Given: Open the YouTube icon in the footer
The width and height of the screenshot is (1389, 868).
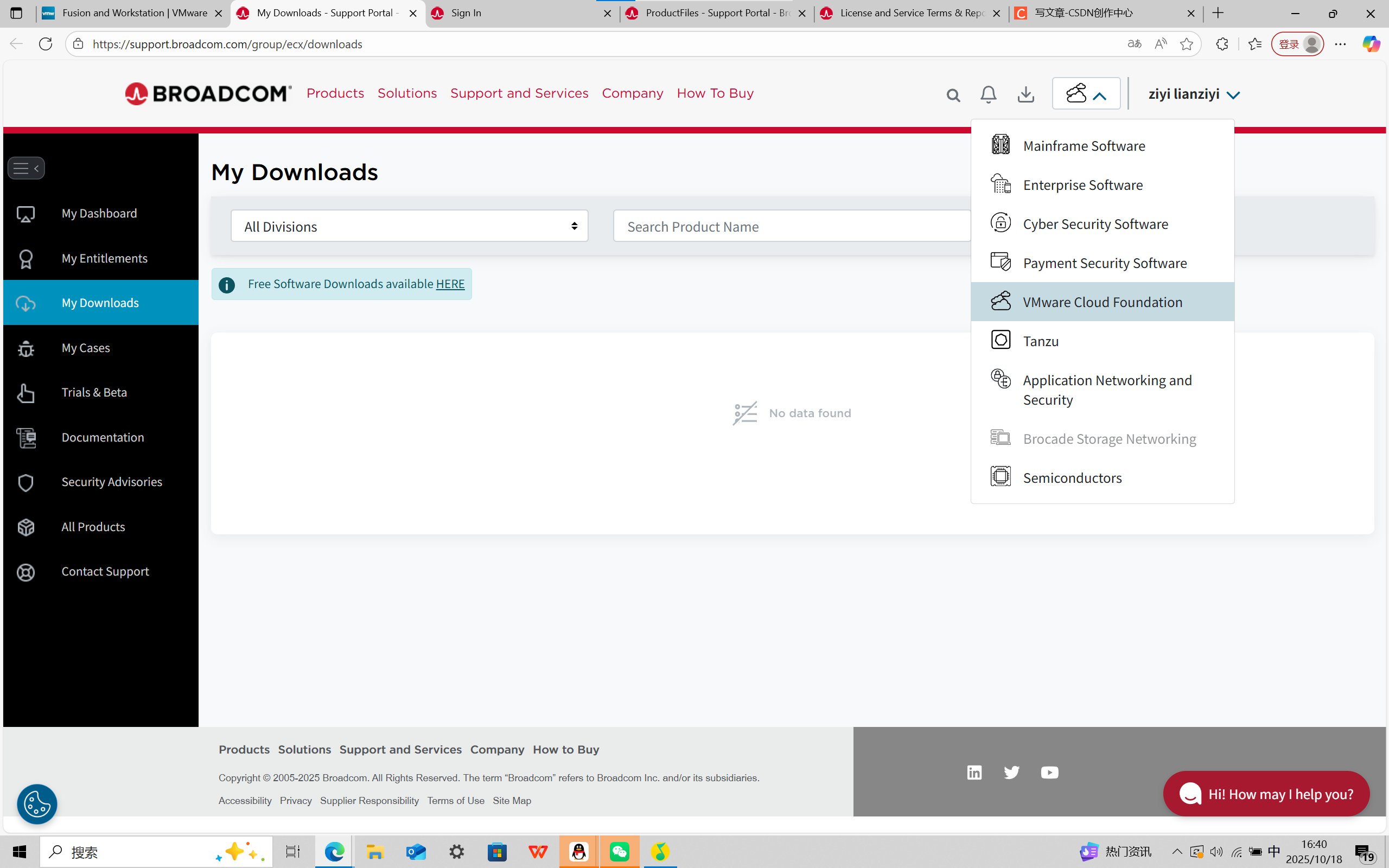Looking at the screenshot, I should click(x=1049, y=772).
